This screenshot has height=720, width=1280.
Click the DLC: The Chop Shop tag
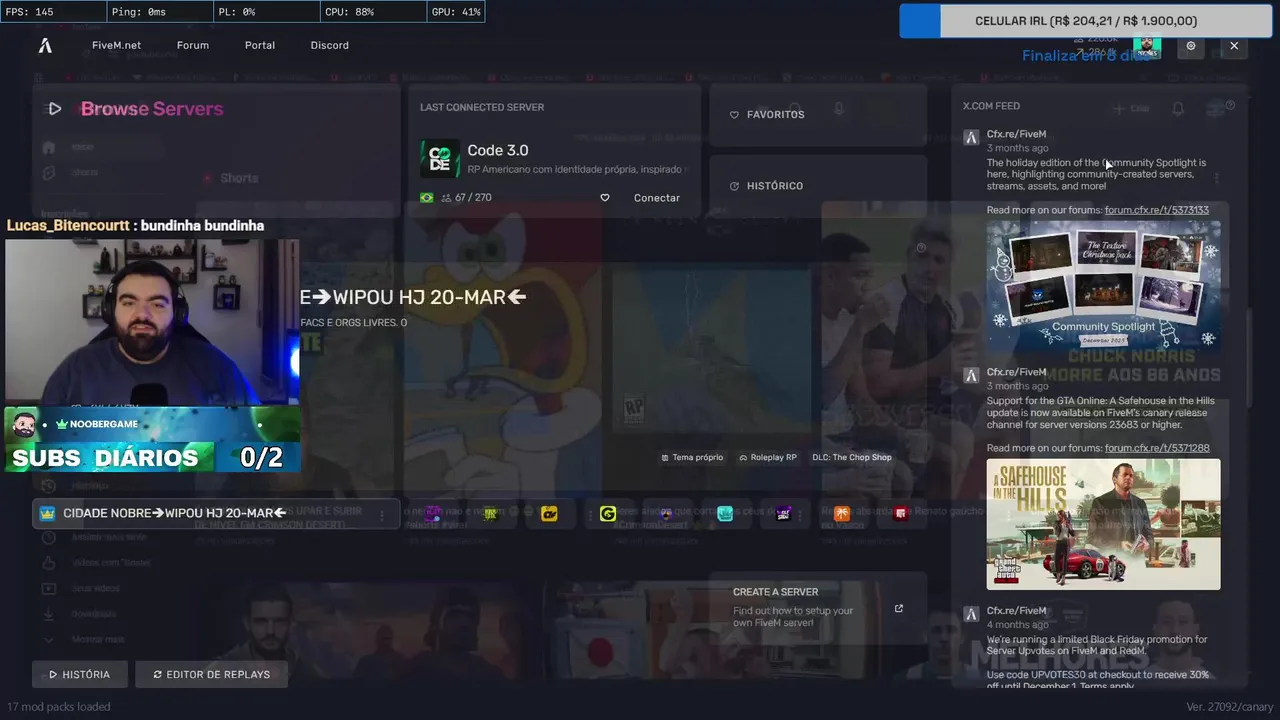pos(852,458)
